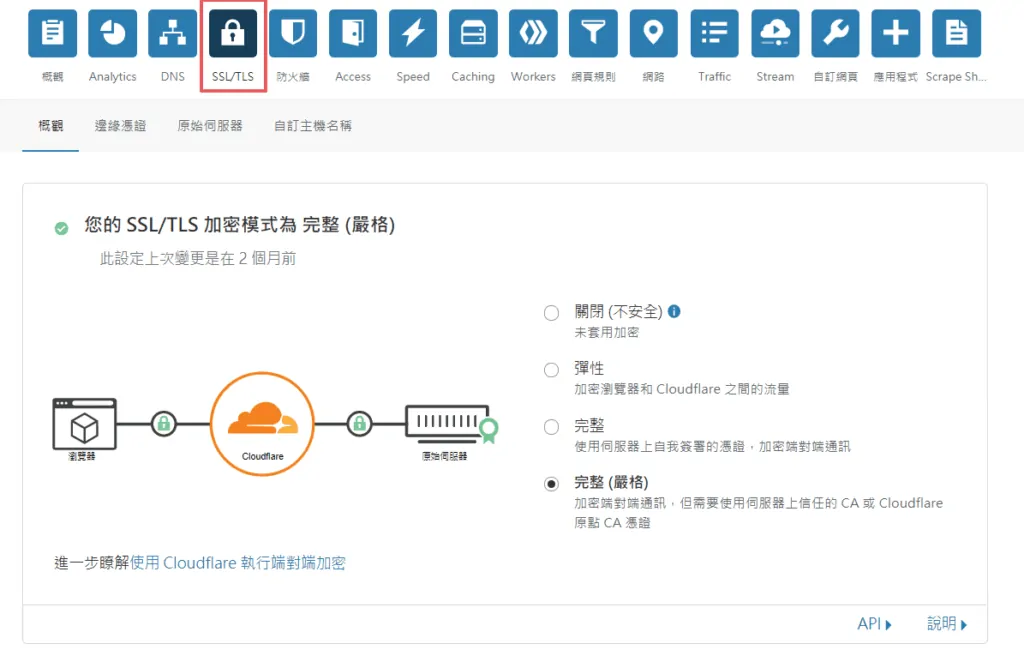Screen dimensions: 1024x656
Task: Open the 自訂網頁 wrench icon
Action: (835, 33)
